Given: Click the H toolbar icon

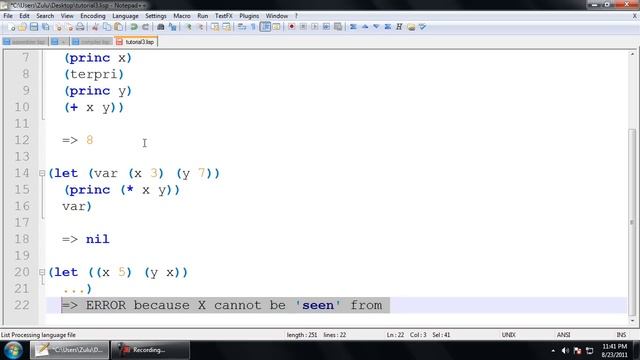Looking at the screenshot, I should 399,27.
